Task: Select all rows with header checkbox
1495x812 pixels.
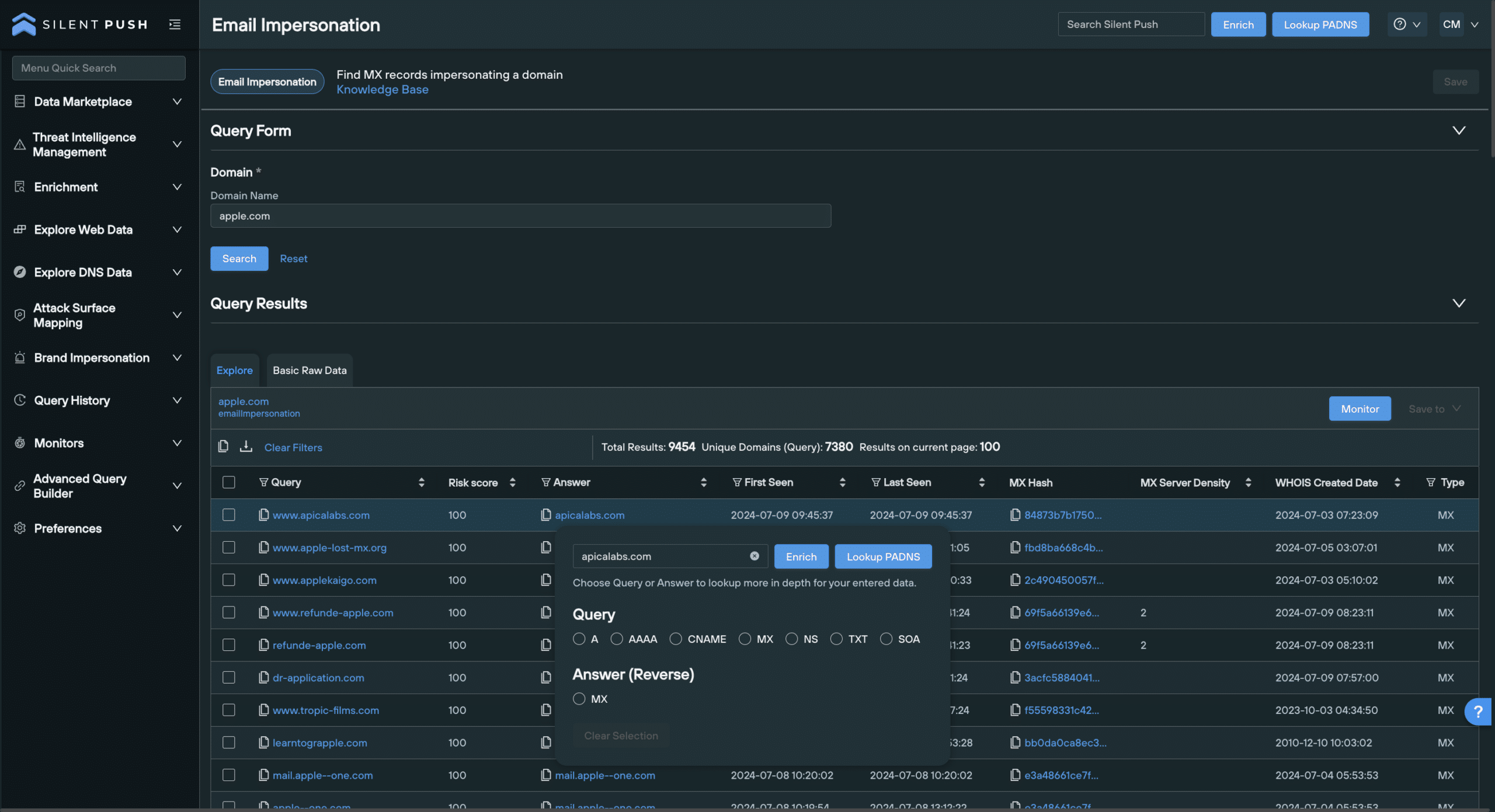Action: tap(229, 482)
